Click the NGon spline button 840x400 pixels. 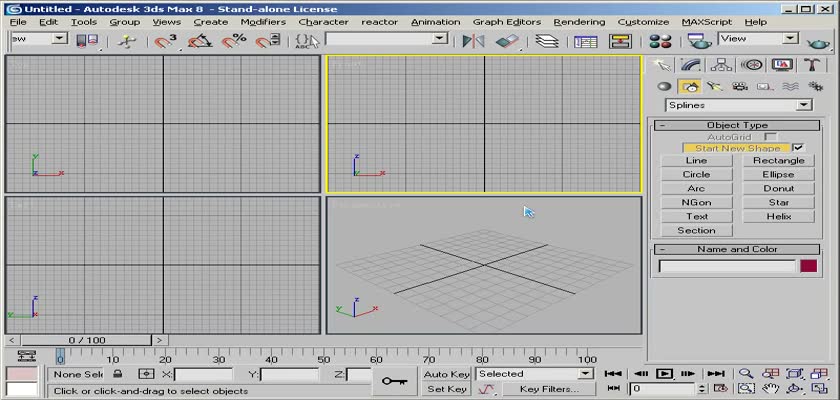point(696,202)
